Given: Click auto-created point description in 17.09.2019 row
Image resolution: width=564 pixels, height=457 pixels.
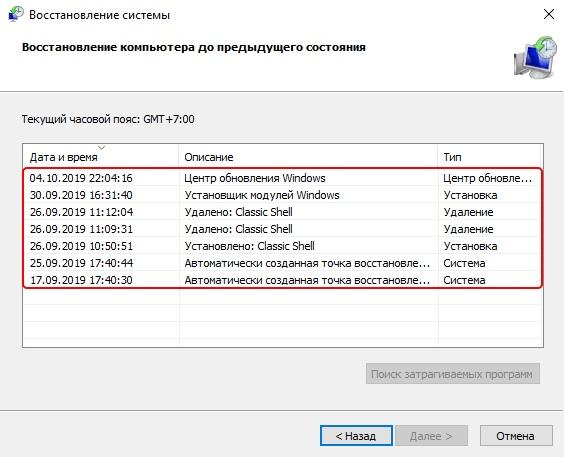Looking at the screenshot, I should 307,280.
